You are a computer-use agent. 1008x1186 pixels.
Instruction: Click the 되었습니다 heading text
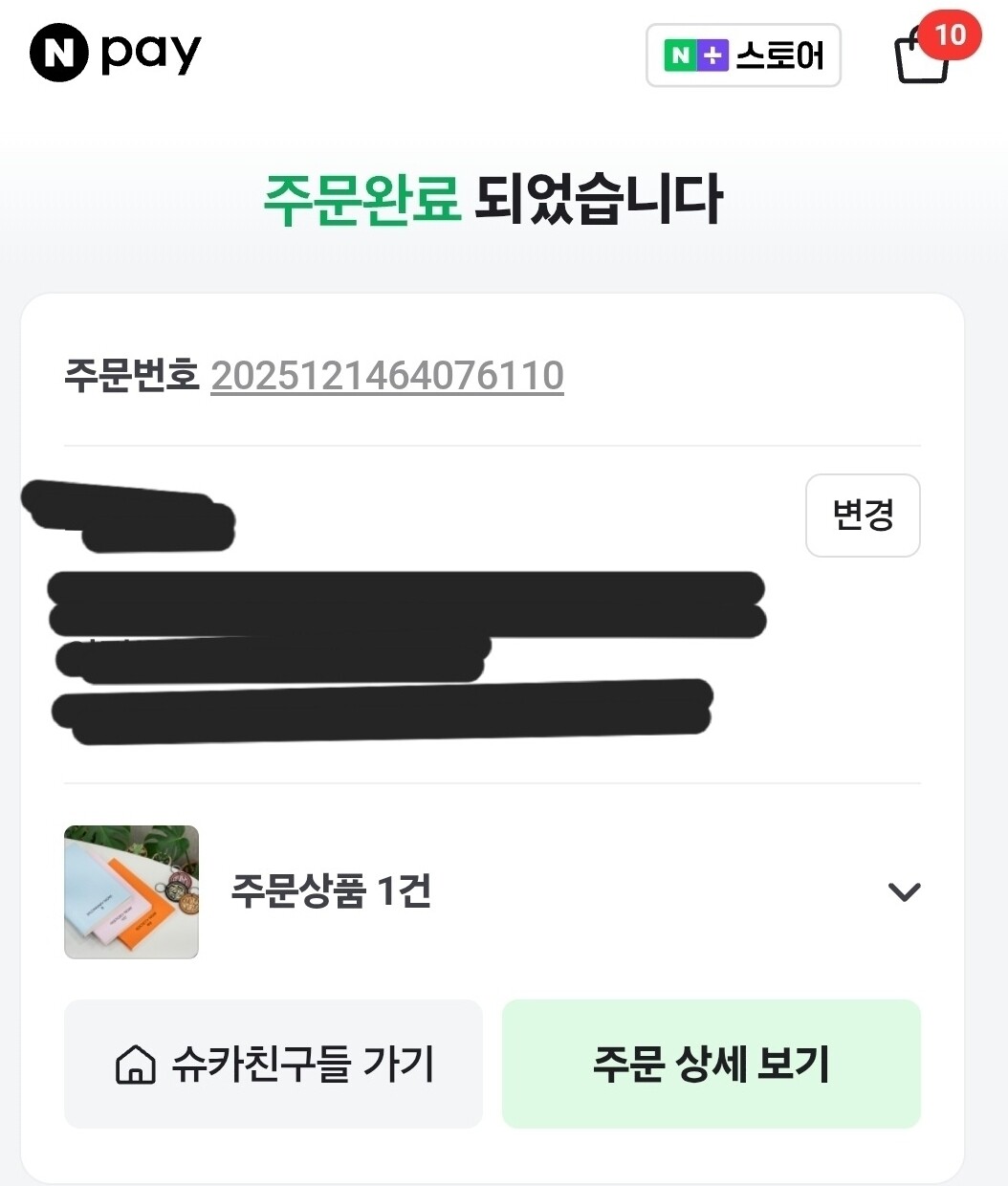[598, 199]
